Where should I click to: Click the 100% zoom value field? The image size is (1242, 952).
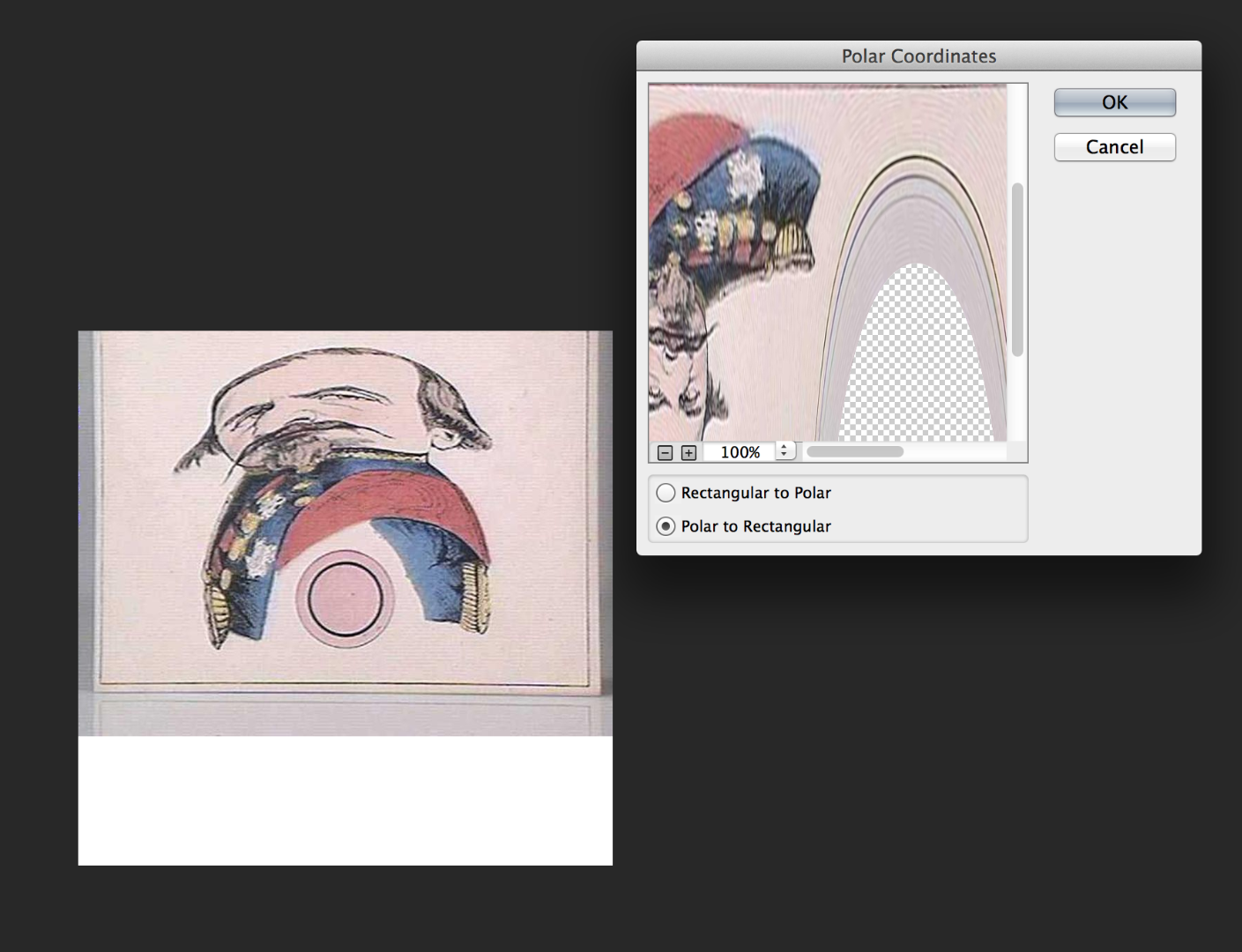click(740, 452)
